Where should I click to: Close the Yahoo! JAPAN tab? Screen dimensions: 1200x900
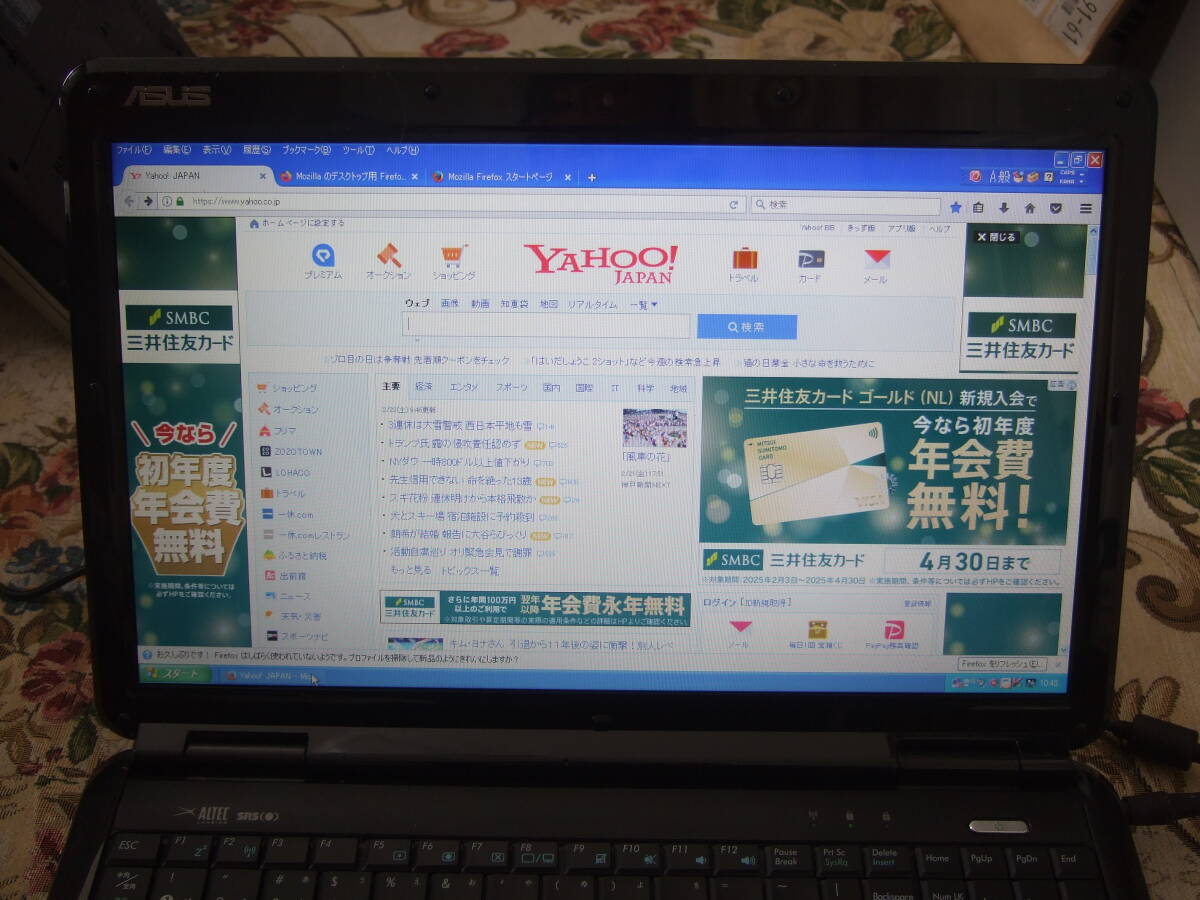(263, 176)
